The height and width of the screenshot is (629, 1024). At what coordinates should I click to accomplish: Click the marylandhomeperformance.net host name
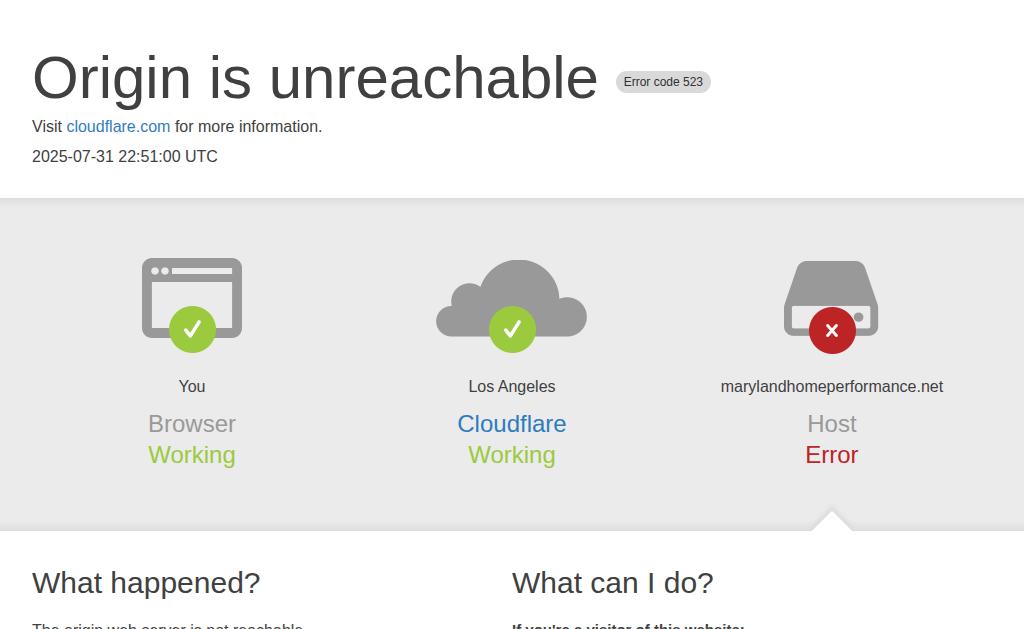point(831,387)
